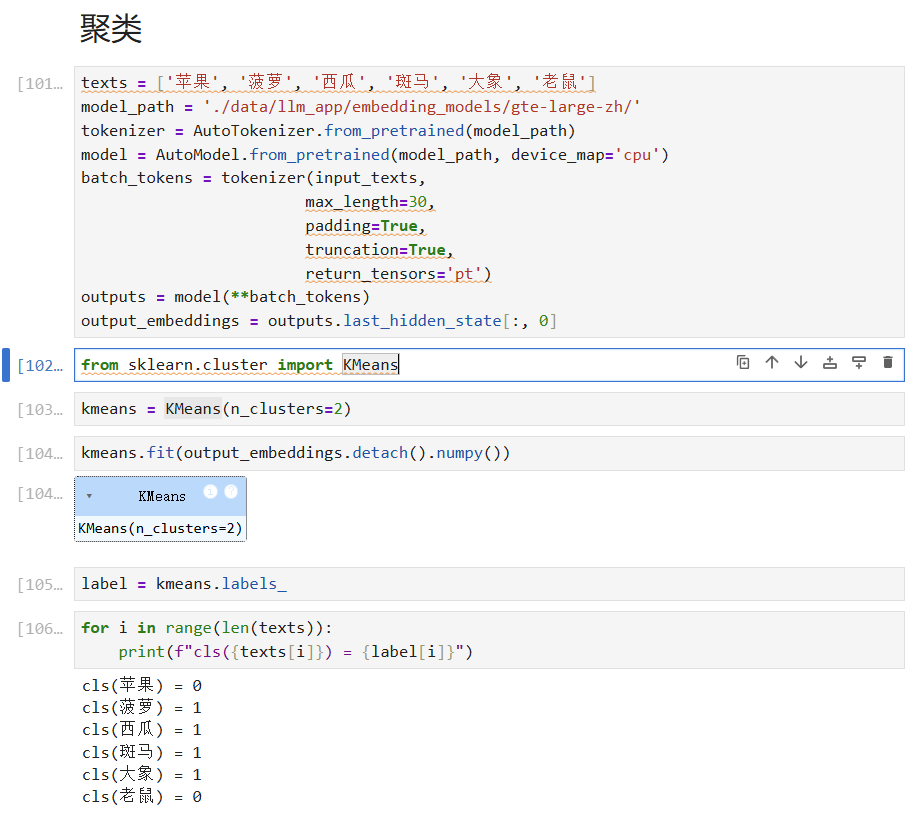
Task: Open the KMeans documentation question-mark icon
Action: [x=231, y=492]
